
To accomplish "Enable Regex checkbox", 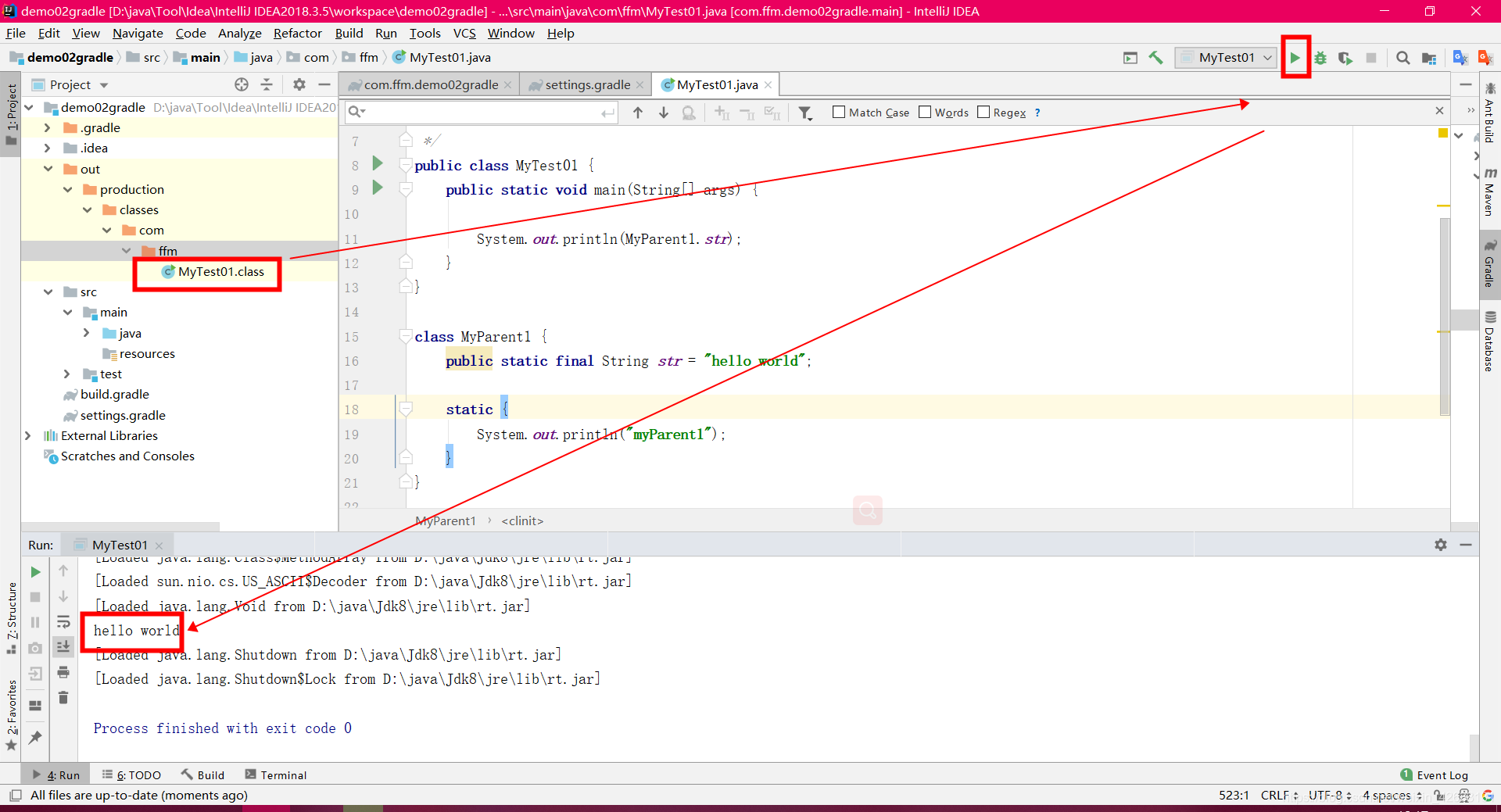I will pos(983,112).
